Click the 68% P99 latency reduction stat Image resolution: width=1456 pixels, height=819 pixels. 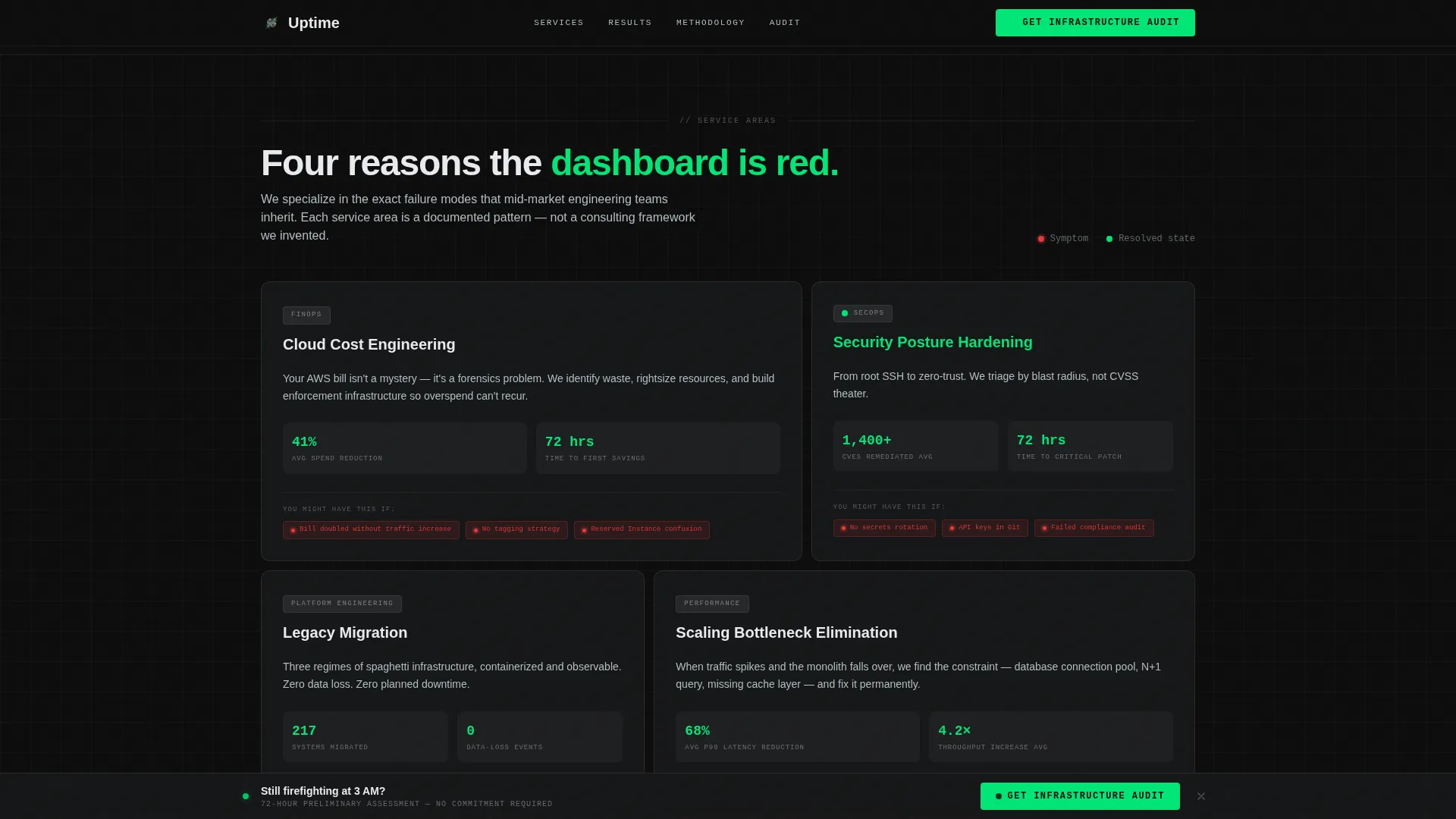click(x=798, y=737)
